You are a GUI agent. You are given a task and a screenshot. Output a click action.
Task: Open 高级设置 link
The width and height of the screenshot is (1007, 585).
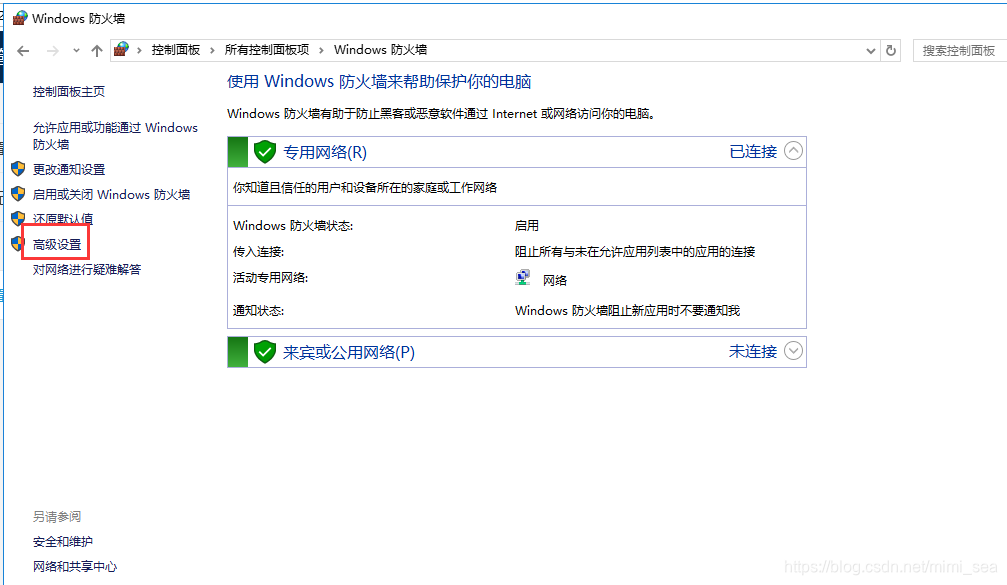click(x=57, y=245)
